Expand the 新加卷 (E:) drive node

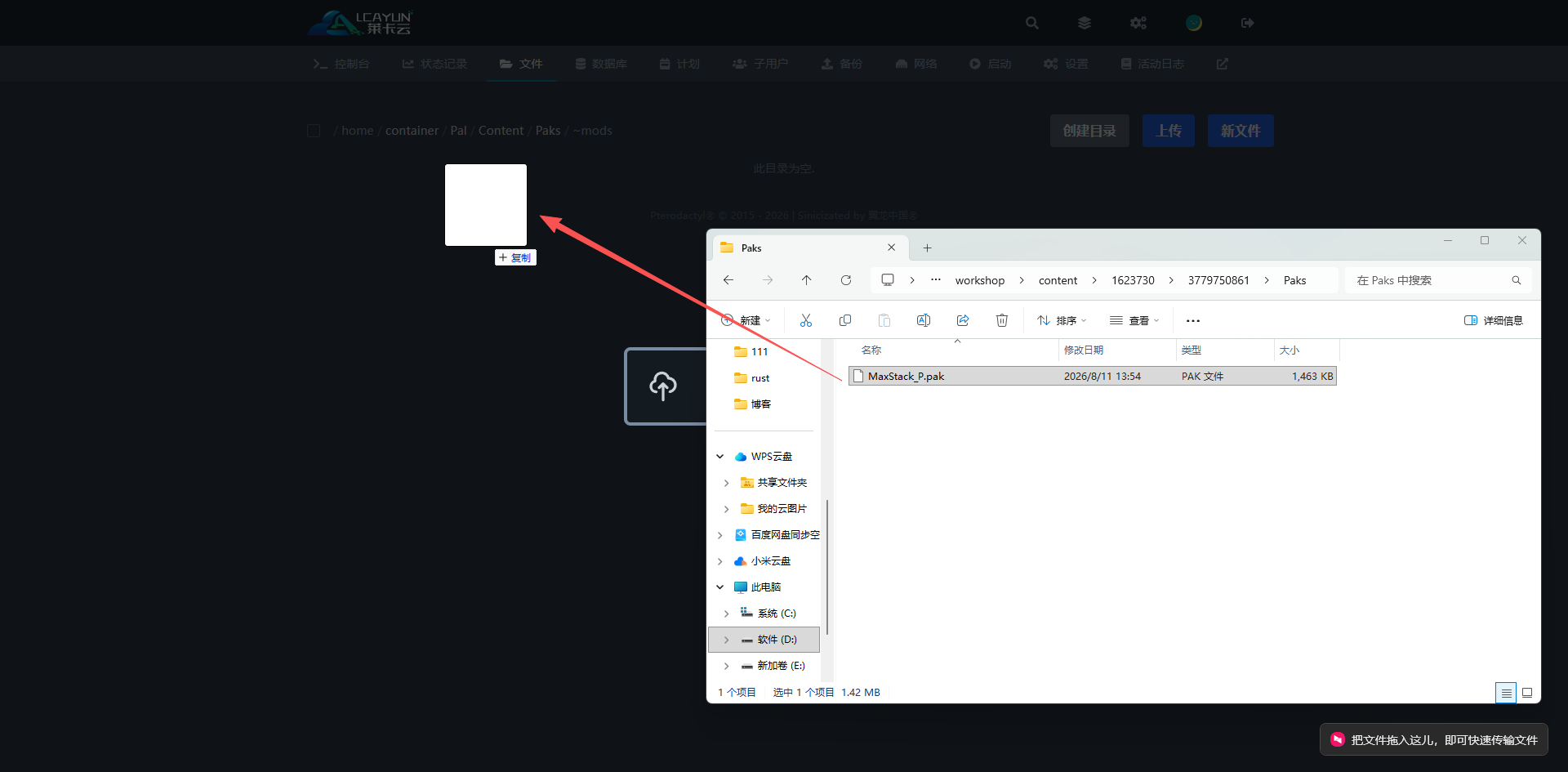727,666
